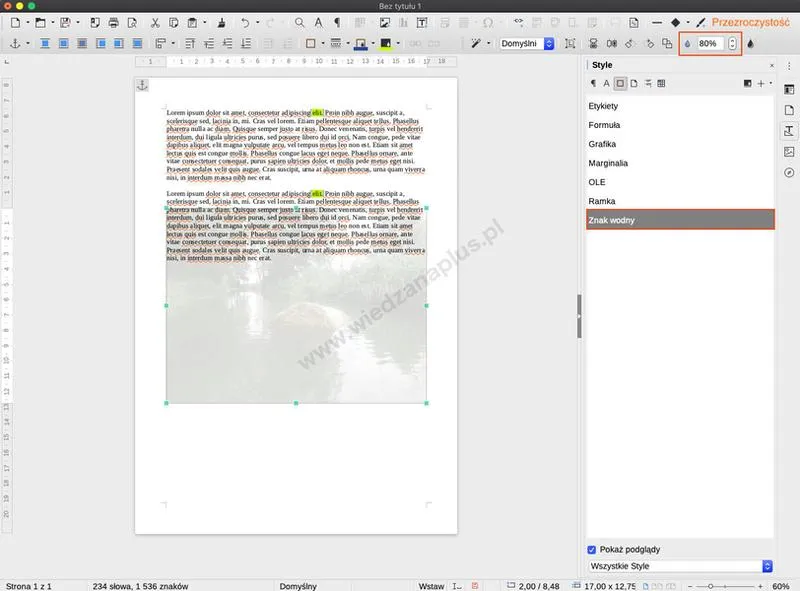Click the zoom slider in status bar
The height and width of the screenshot is (591, 800).
pyautogui.click(x=724, y=586)
